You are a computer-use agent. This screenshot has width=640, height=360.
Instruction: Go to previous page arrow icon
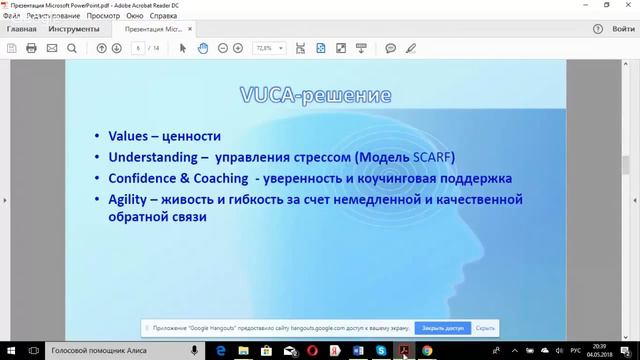pos(102,48)
